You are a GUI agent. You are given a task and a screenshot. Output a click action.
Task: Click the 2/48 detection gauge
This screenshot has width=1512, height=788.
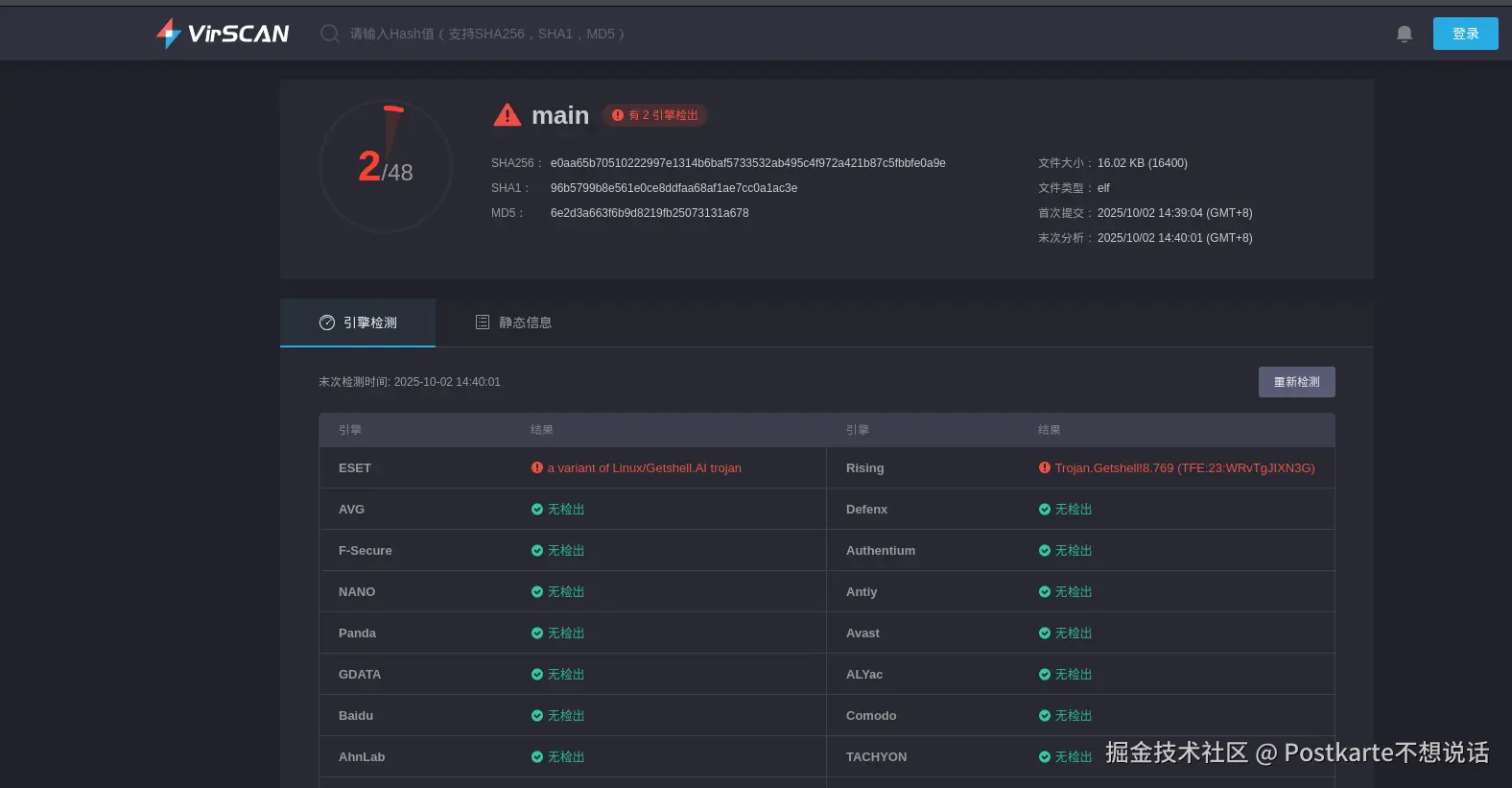[x=386, y=167]
